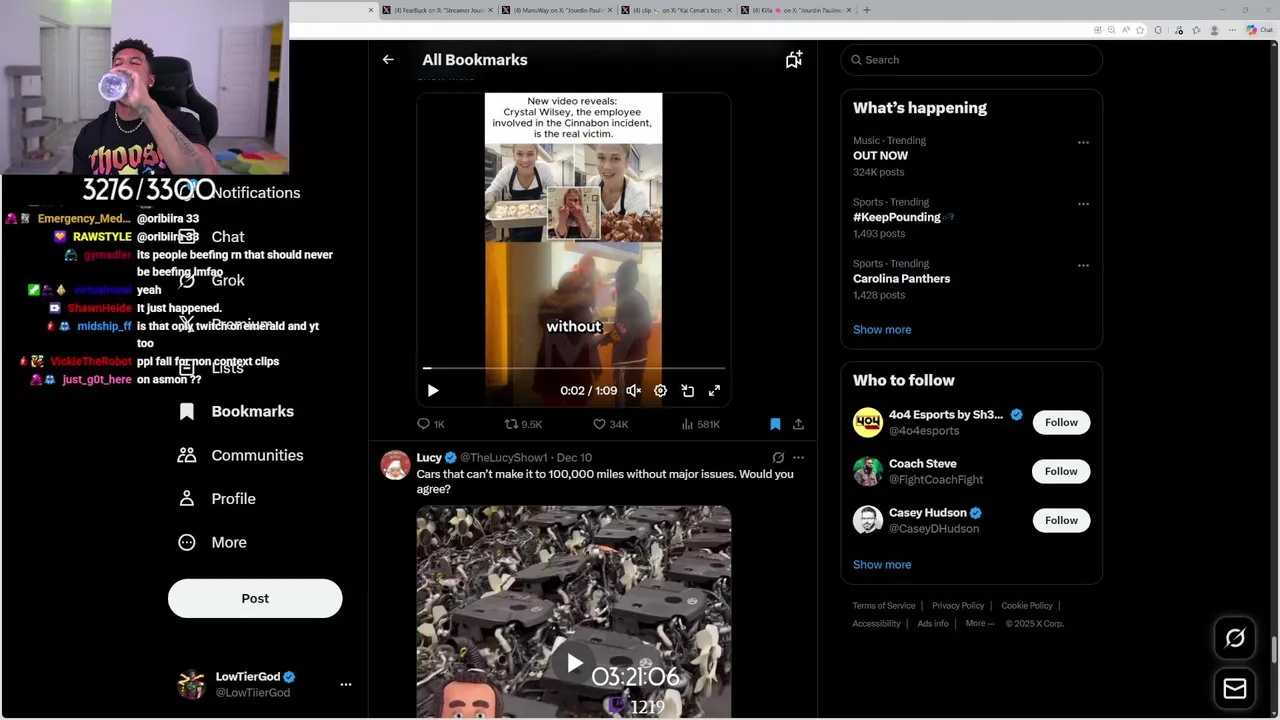Screen dimensions: 1280x720
Task: Follow Casey Hudson
Action: (1061, 520)
